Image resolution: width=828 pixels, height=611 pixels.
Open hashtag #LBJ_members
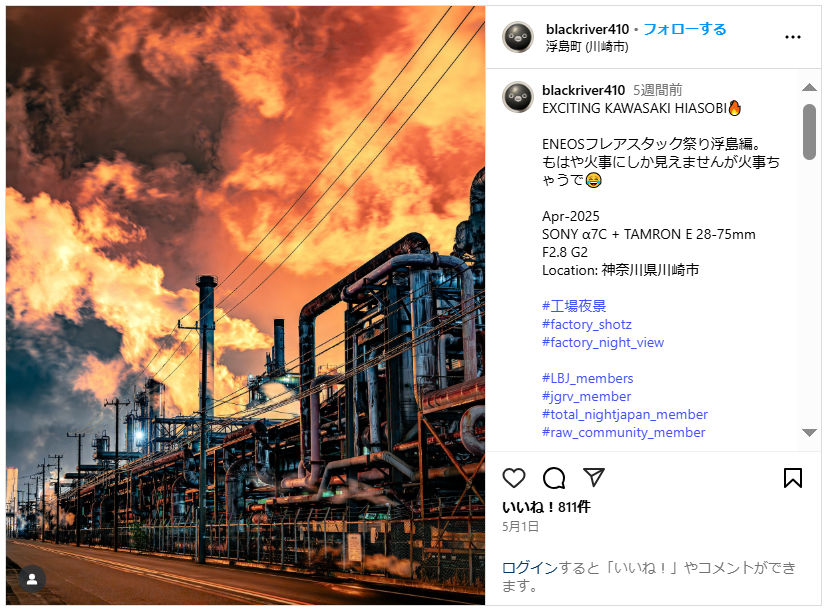587,378
